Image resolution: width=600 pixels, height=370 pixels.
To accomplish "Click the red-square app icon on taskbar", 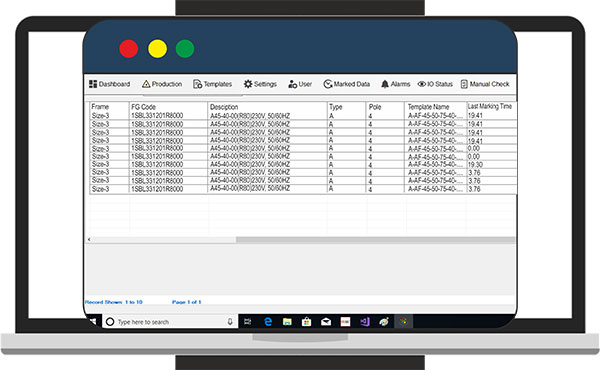I will (346, 322).
